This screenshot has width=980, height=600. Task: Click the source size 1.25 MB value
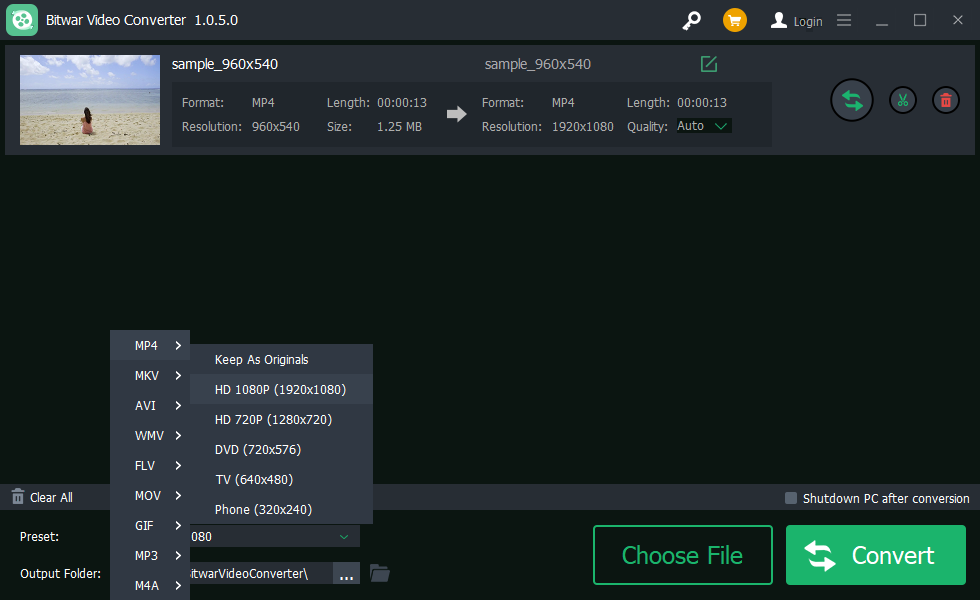tap(399, 126)
